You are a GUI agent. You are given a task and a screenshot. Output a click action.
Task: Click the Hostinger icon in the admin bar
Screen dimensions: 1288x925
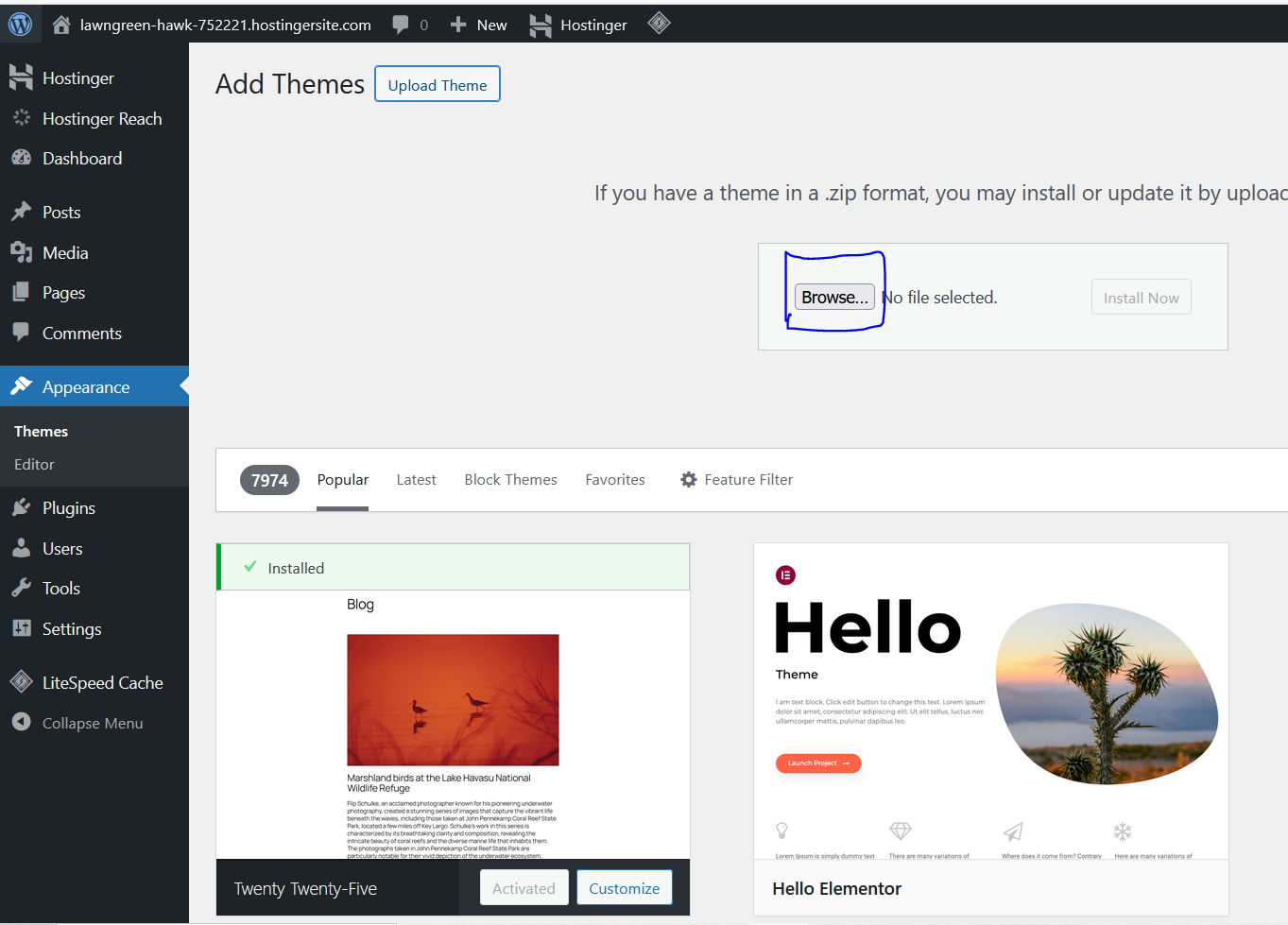540,24
